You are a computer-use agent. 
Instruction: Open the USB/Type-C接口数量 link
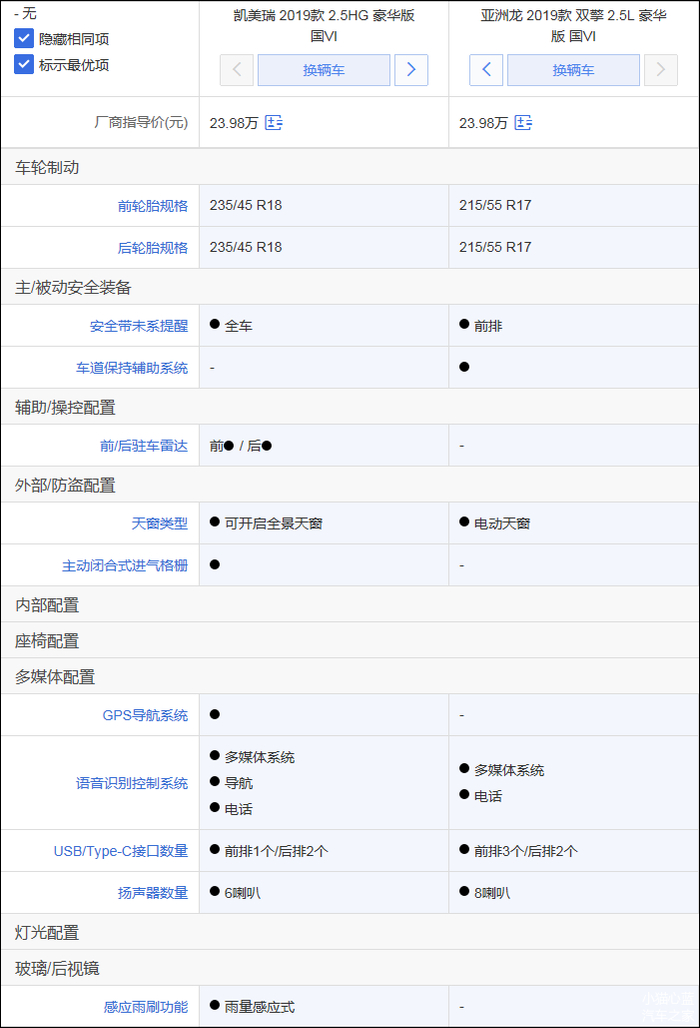tap(121, 851)
